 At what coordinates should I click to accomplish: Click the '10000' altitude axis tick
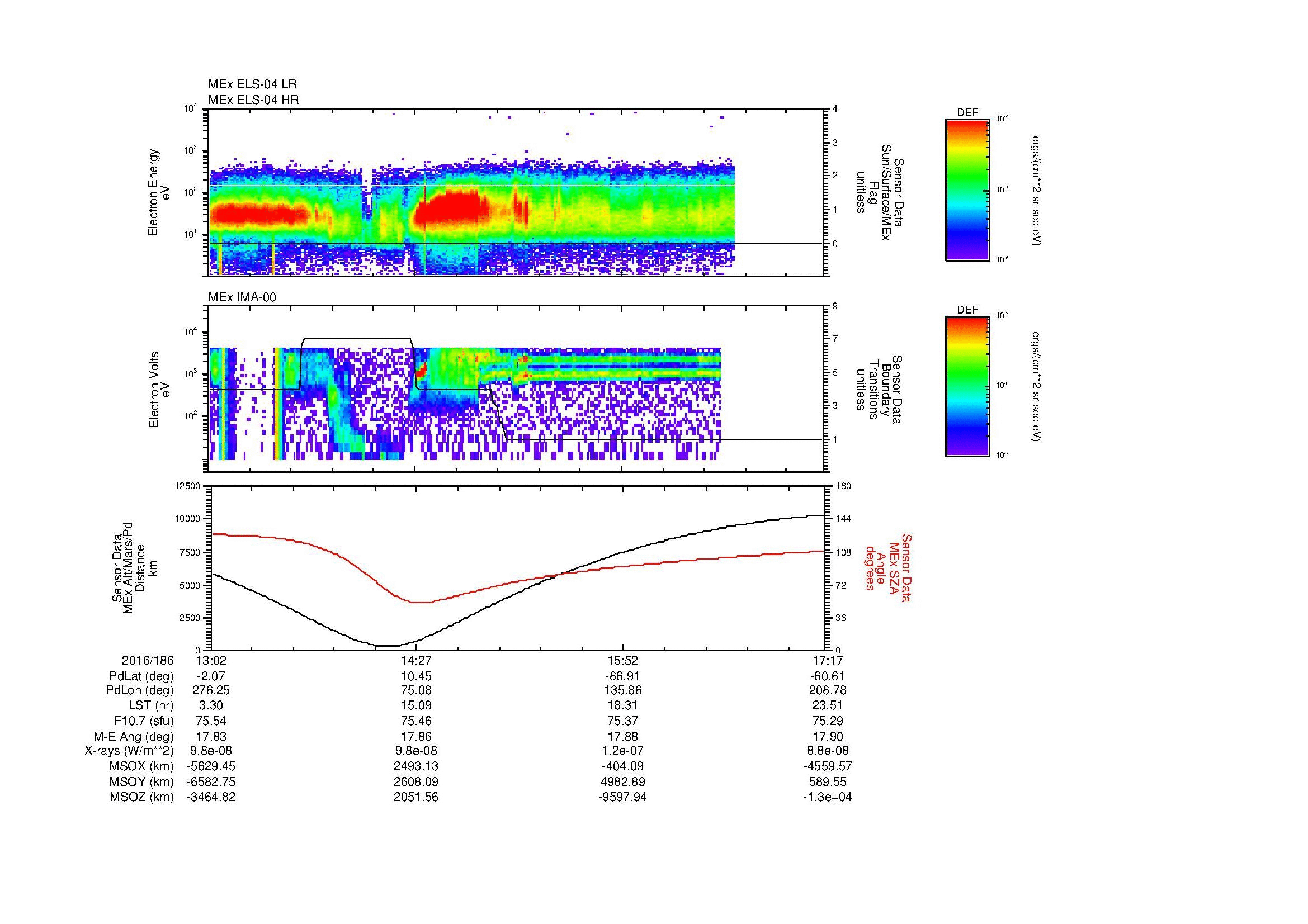pos(187,519)
